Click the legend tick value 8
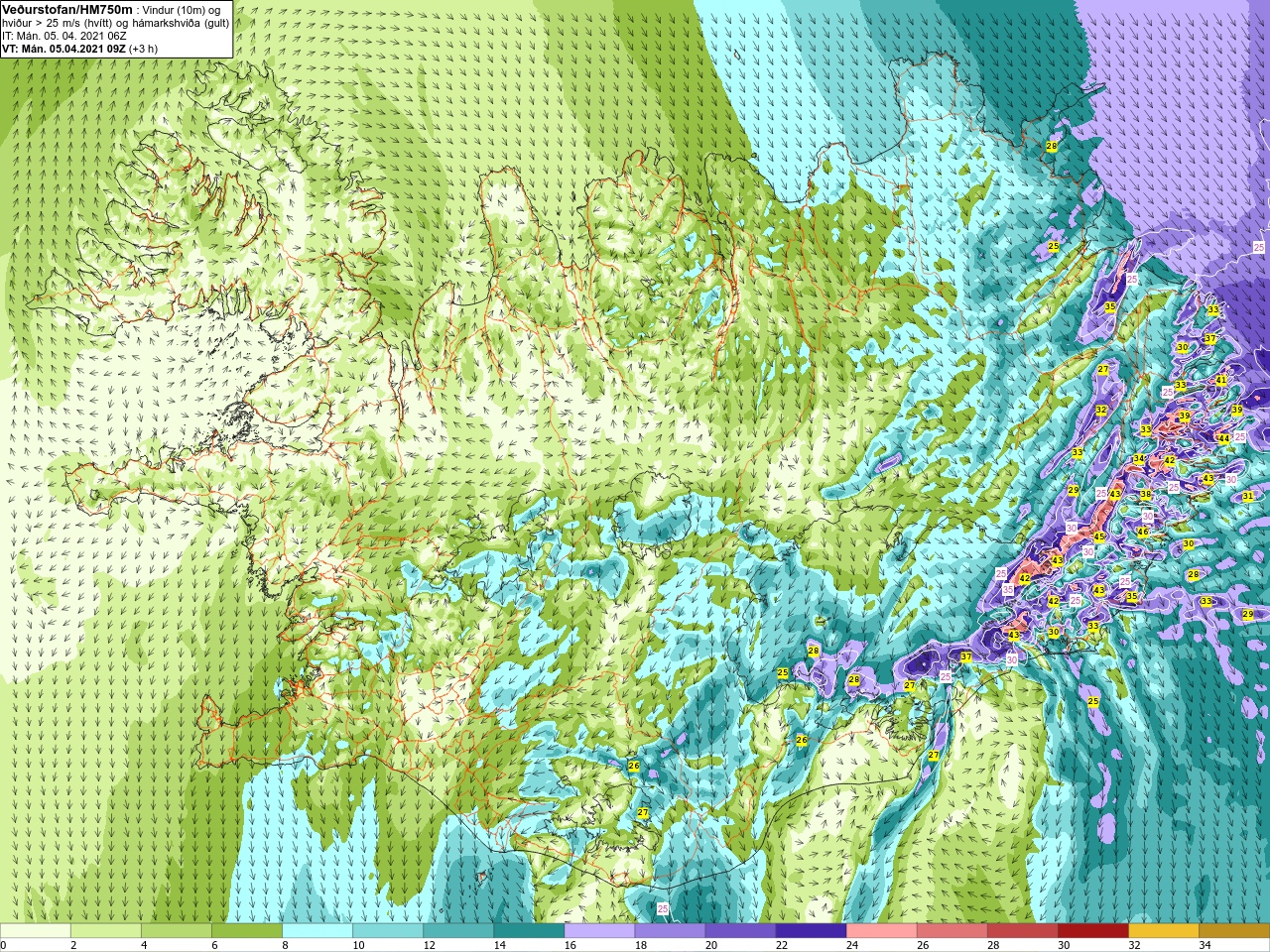 tap(286, 945)
